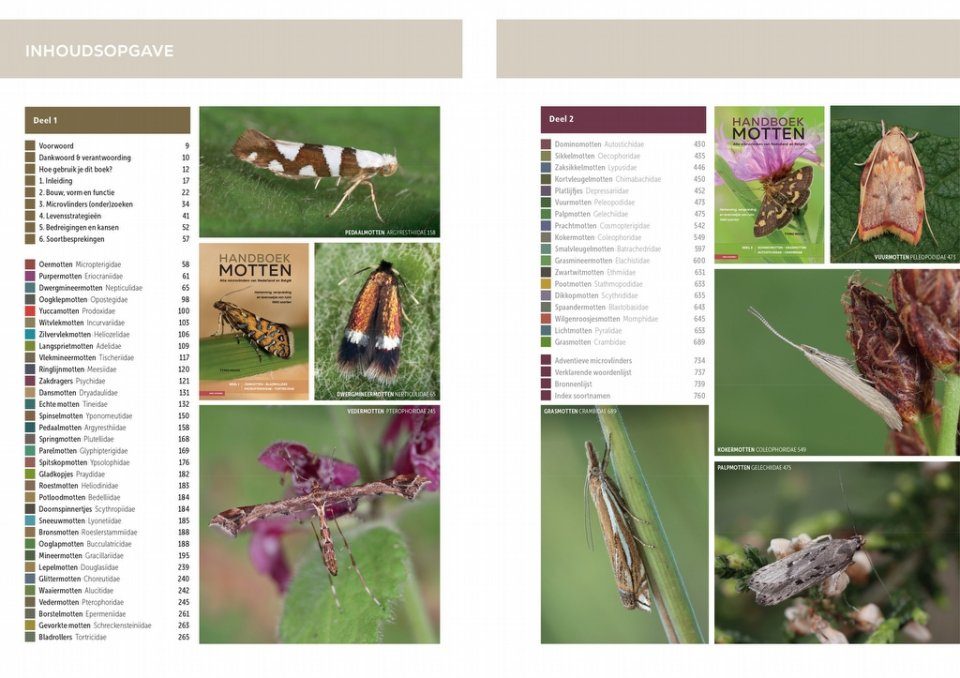The height and width of the screenshot is (678, 960).
Task: Open the Dominomotten Autostichidae entry
Action: click(x=598, y=144)
